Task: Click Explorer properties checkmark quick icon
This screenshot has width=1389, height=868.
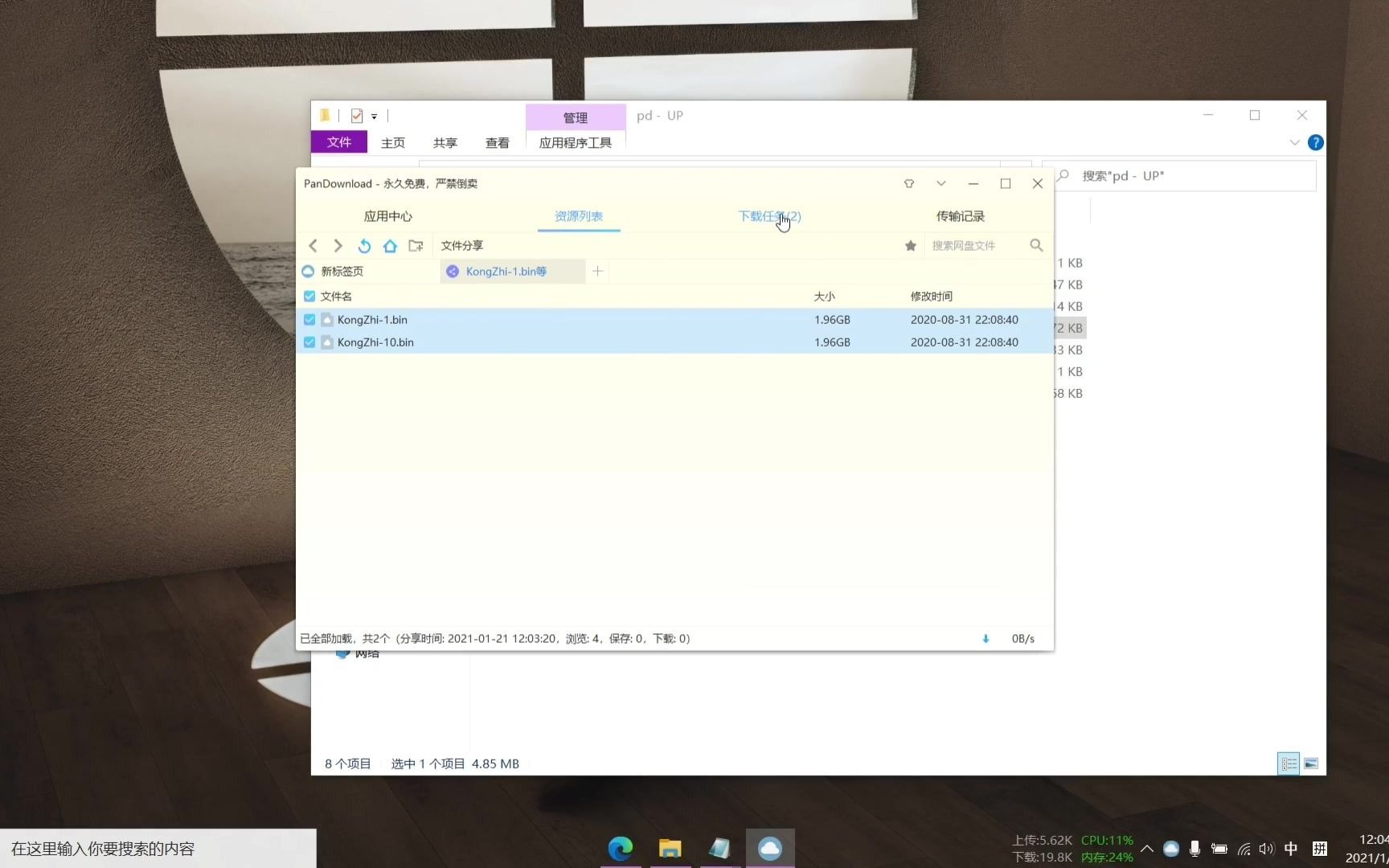Action: (x=357, y=116)
